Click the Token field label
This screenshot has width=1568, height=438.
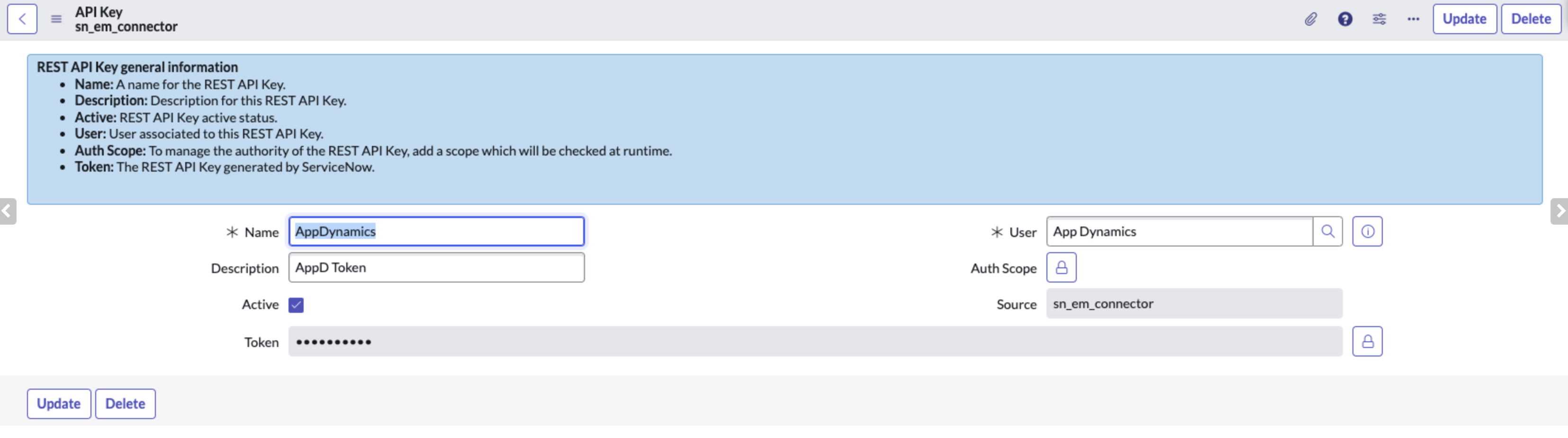coord(261,342)
